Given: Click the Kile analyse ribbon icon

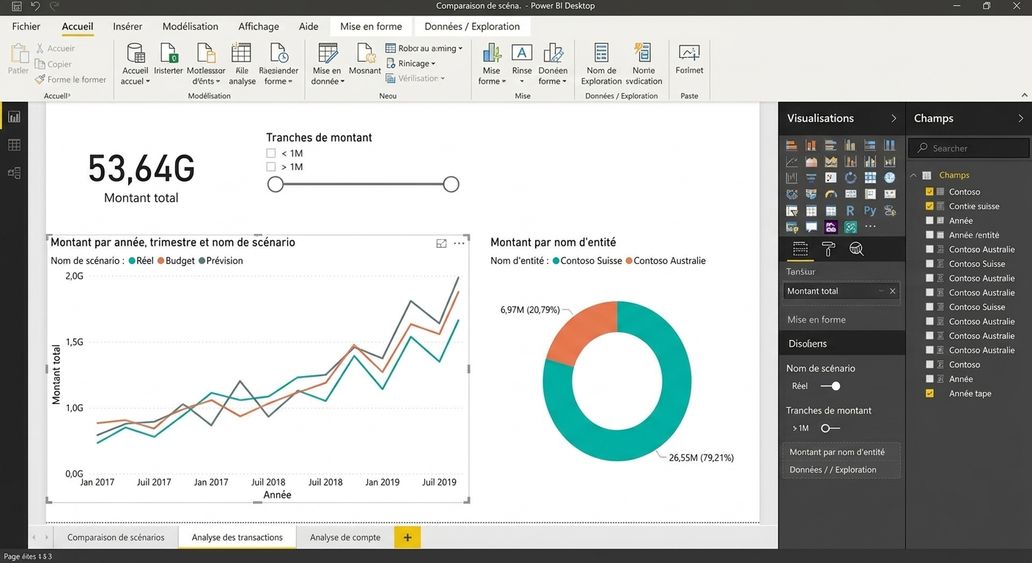Looking at the screenshot, I should pos(242,64).
